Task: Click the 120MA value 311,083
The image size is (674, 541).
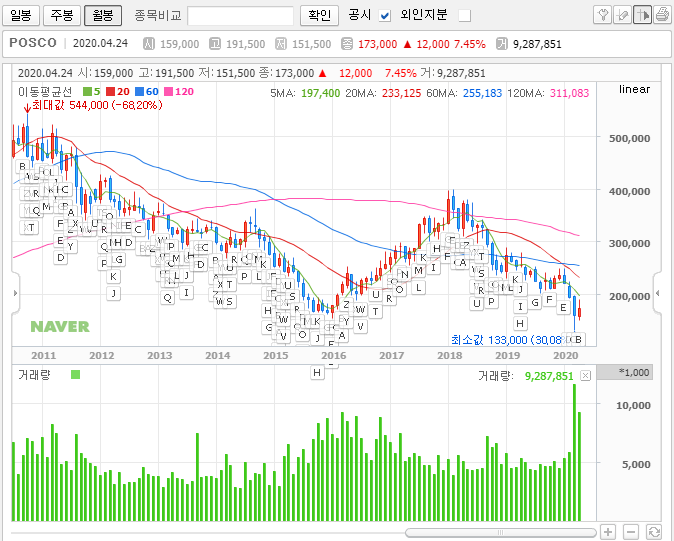Action: (570, 93)
